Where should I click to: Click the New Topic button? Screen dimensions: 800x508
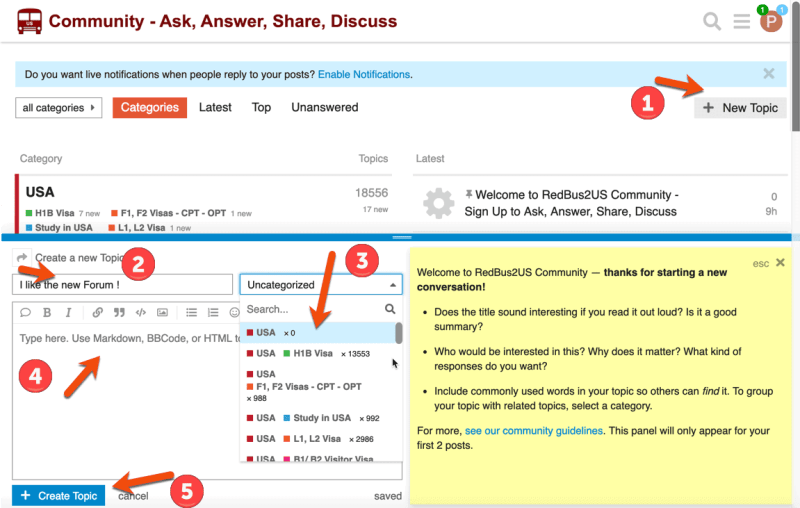click(740, 108)
